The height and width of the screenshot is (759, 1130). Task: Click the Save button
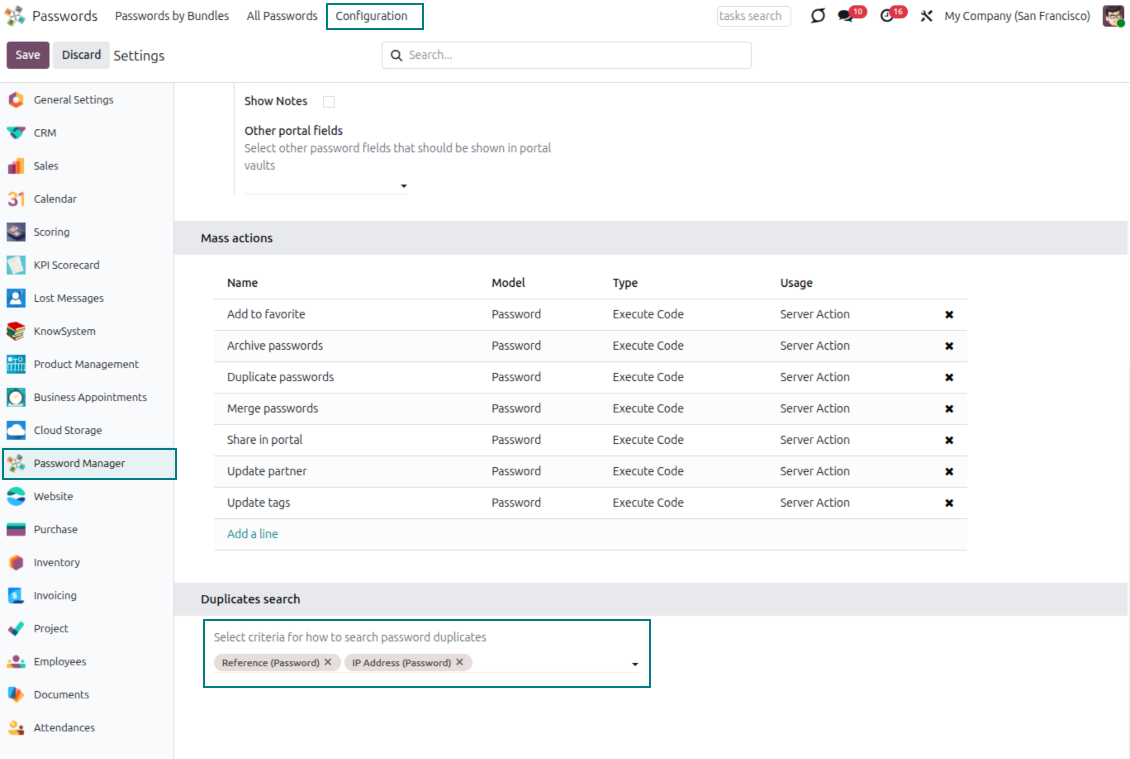[28, 55]
